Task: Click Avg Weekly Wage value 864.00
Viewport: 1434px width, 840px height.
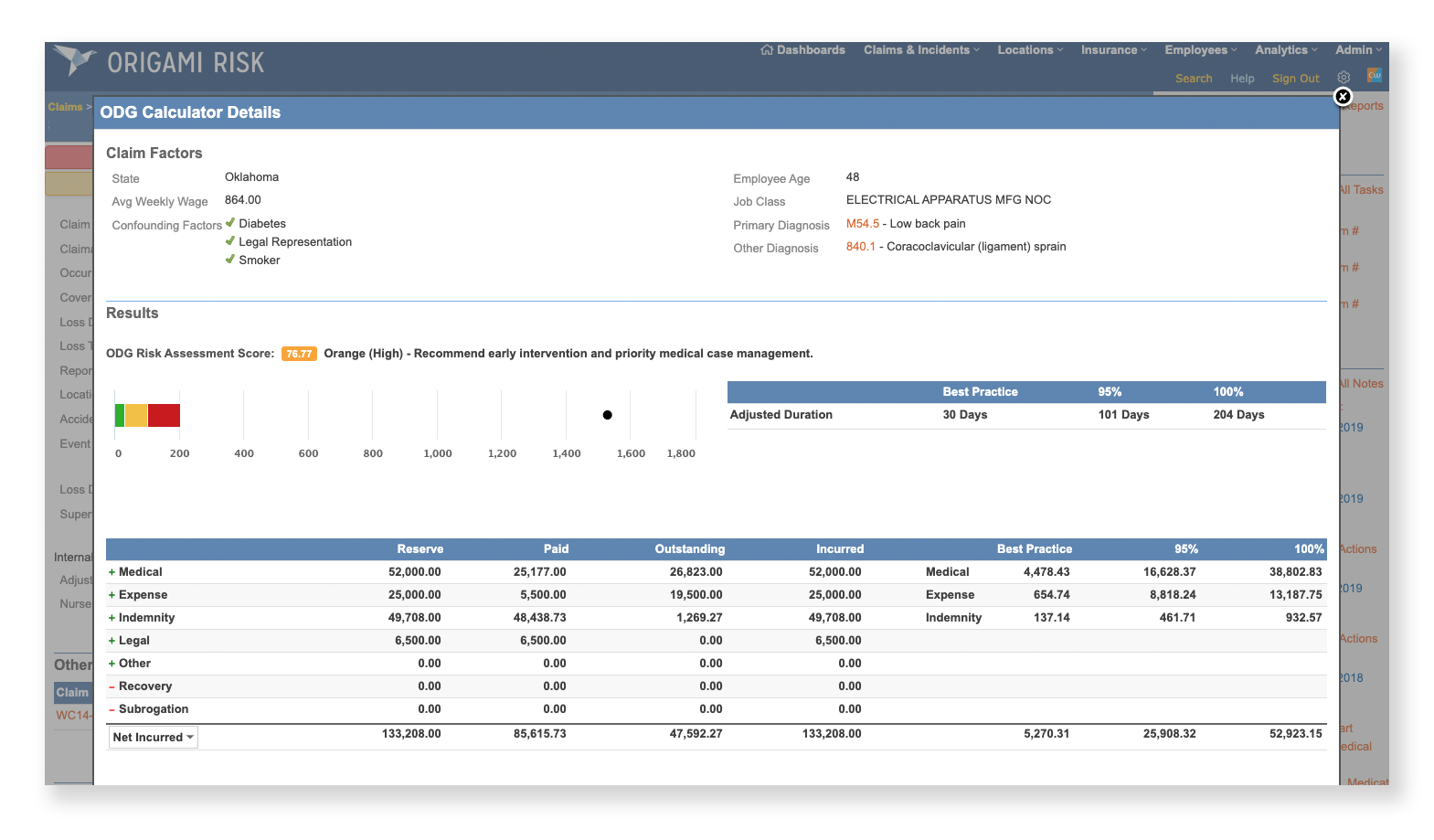Action: pos(243,200)
